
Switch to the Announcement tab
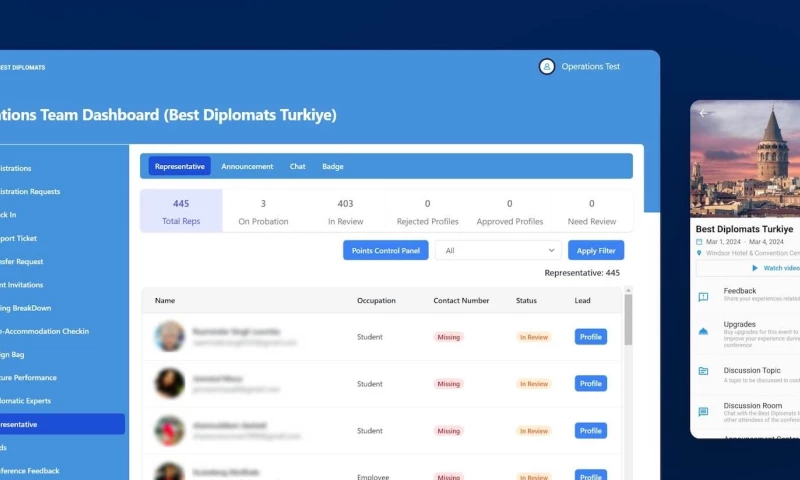(247, 166)
